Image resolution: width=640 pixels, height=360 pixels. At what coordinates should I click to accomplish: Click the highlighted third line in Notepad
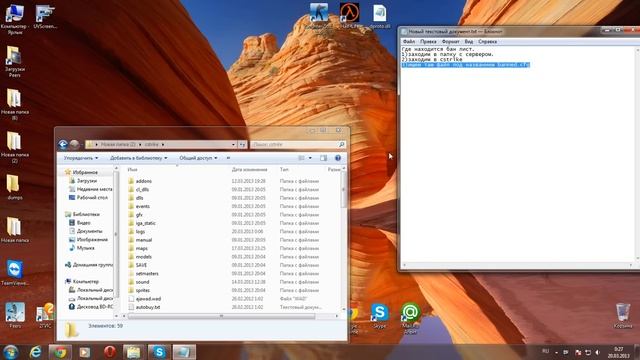pos(465,64)
